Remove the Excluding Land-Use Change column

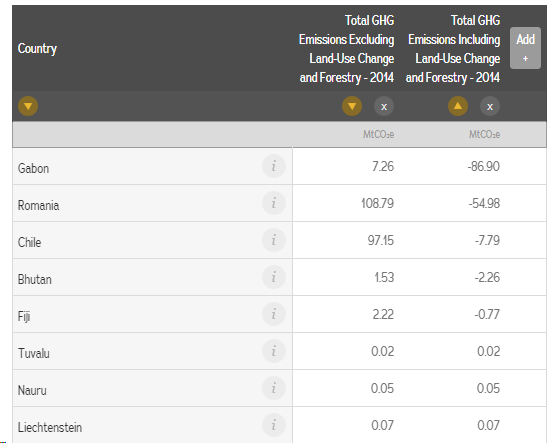384,106
